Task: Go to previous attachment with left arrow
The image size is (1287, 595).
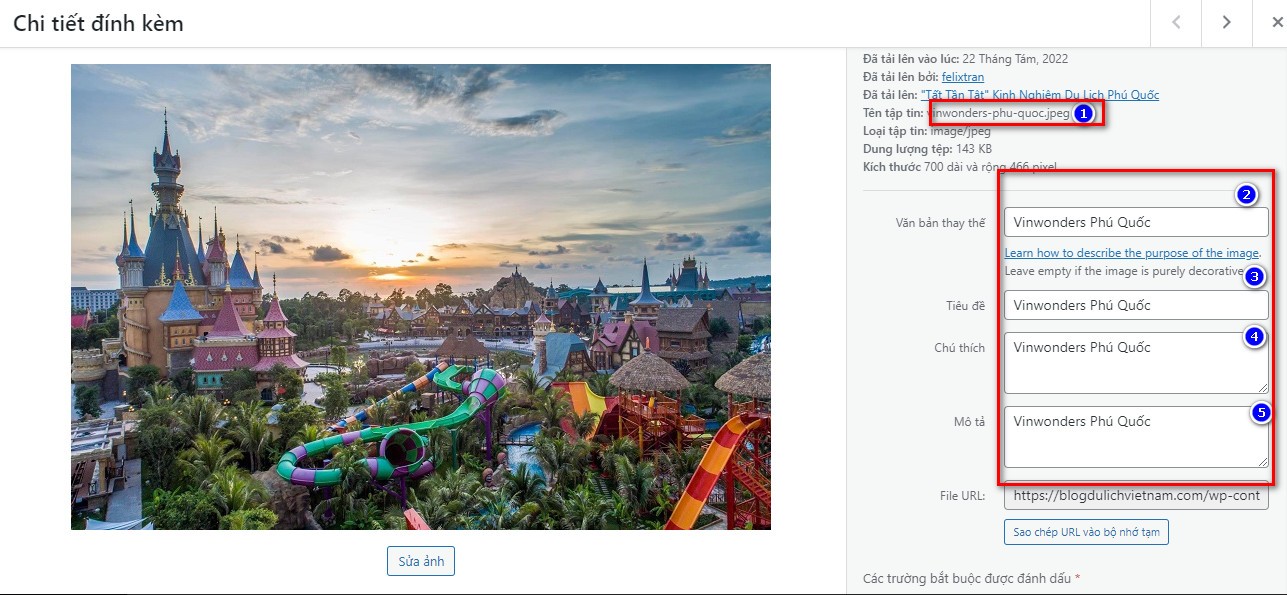Action: click(x=1176, y=23)
